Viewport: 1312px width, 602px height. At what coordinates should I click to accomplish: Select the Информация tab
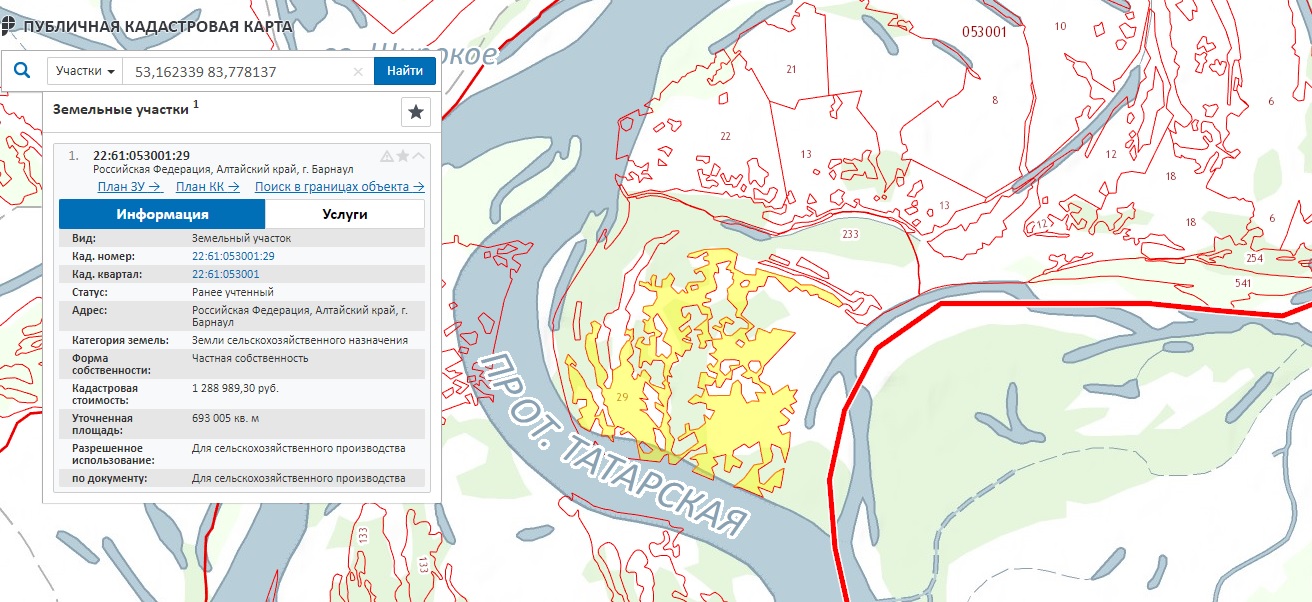[x=162, y=215]
